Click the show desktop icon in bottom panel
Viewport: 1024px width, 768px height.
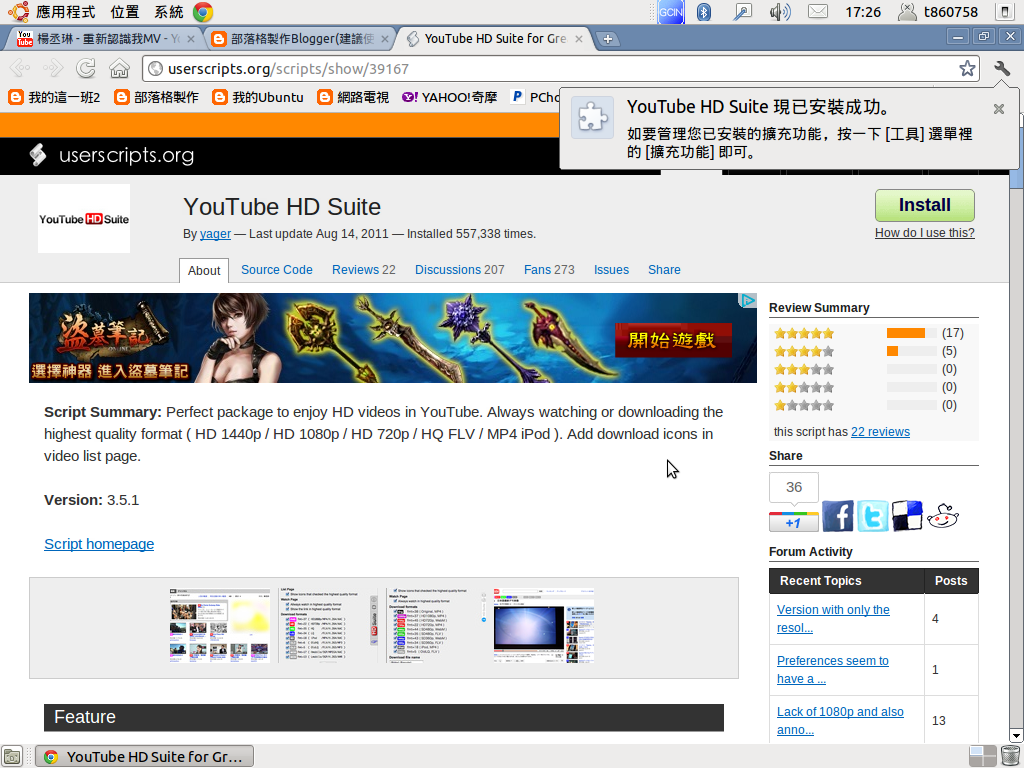(12, 756)
